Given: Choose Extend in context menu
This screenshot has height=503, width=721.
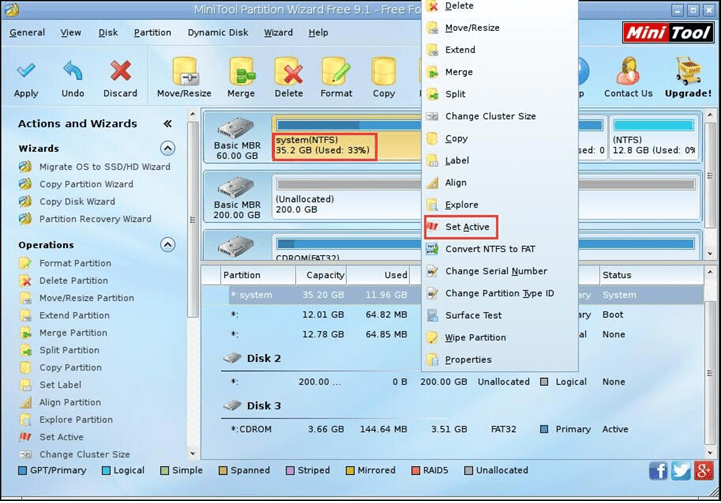Looking at the screenshot, I should click(x=500, y=50).
